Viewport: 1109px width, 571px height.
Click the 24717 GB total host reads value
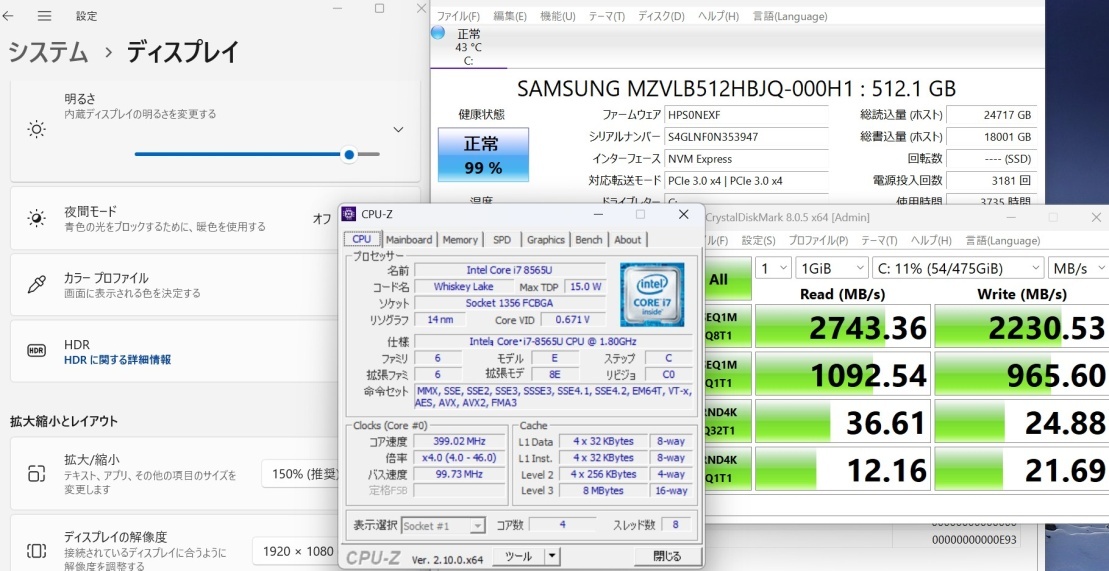tap(991, 115)
